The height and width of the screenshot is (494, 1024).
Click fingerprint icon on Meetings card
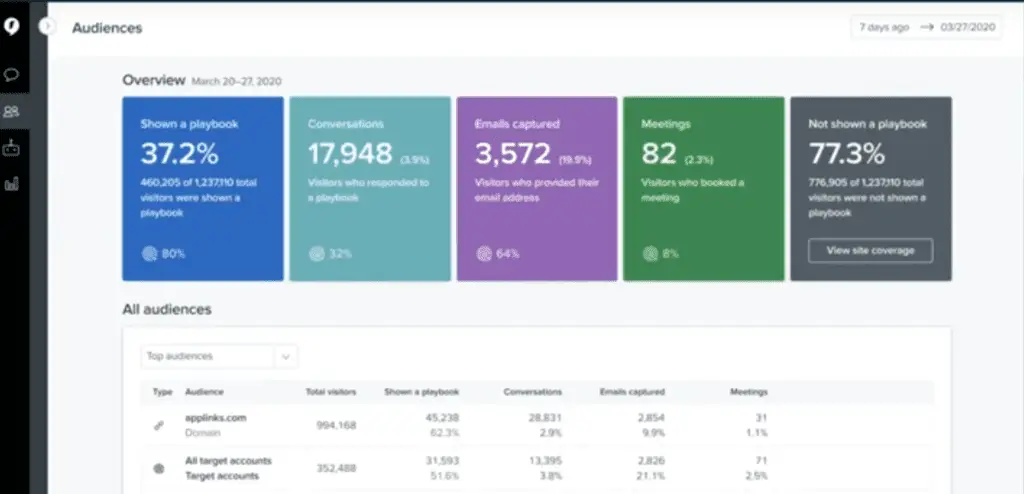[x=648, y=254]
